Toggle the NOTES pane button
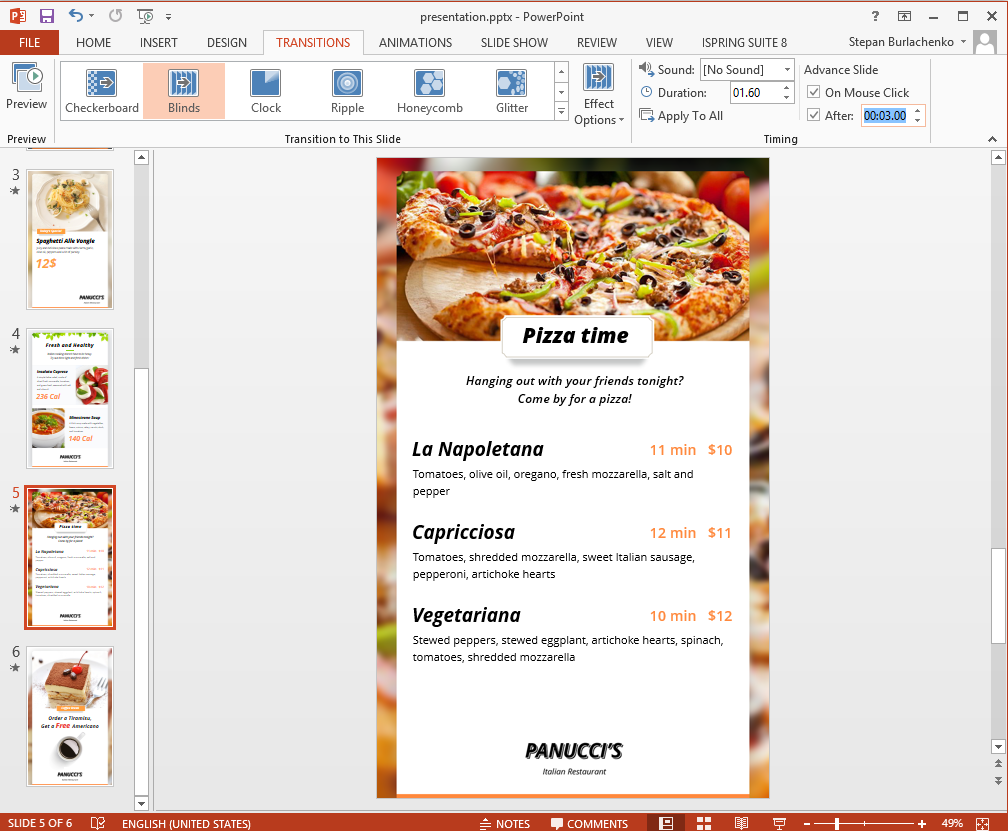The image size is (1008, 831). point(505,823)
